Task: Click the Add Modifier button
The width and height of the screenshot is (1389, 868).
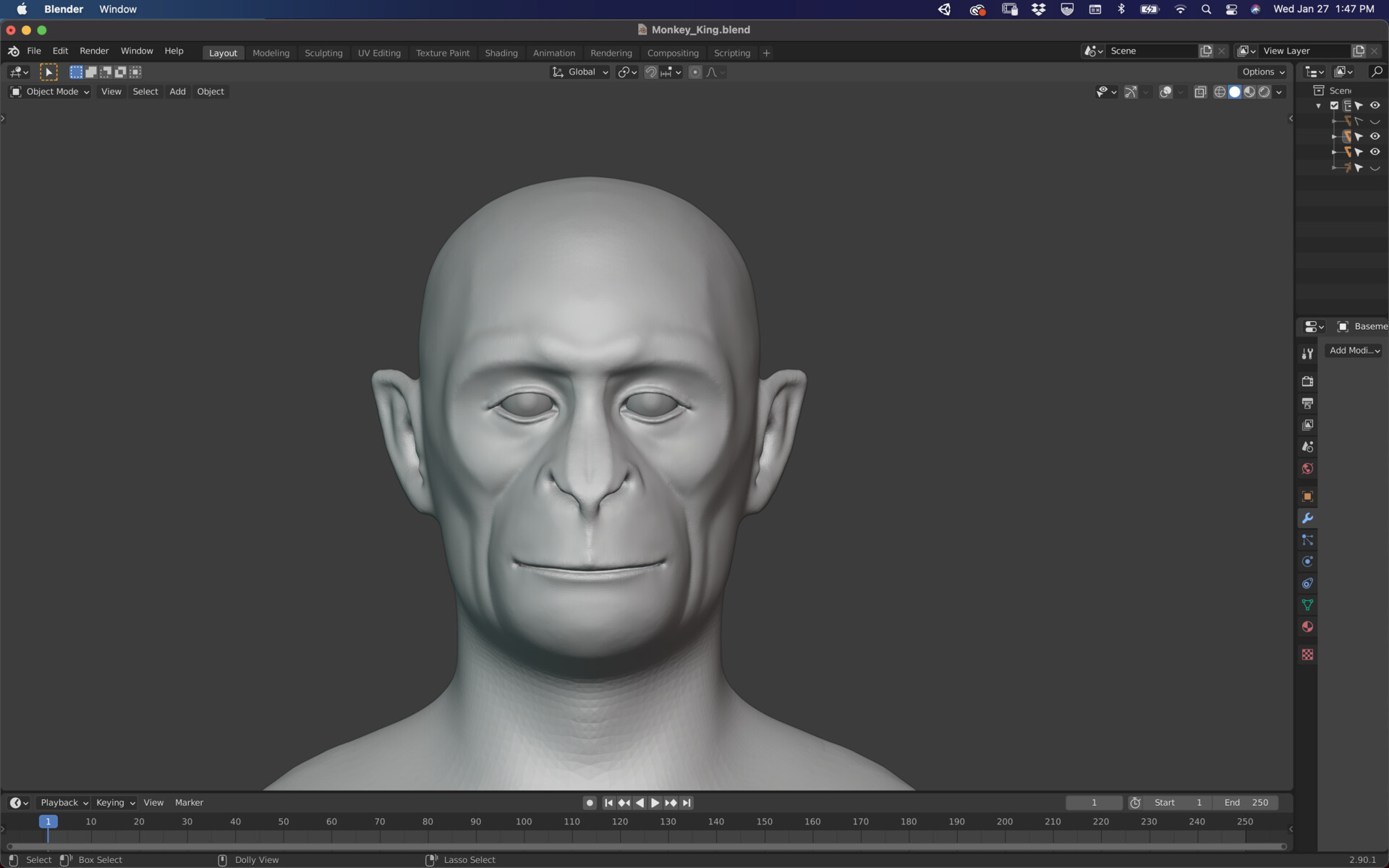Action: pos(1354,350)
